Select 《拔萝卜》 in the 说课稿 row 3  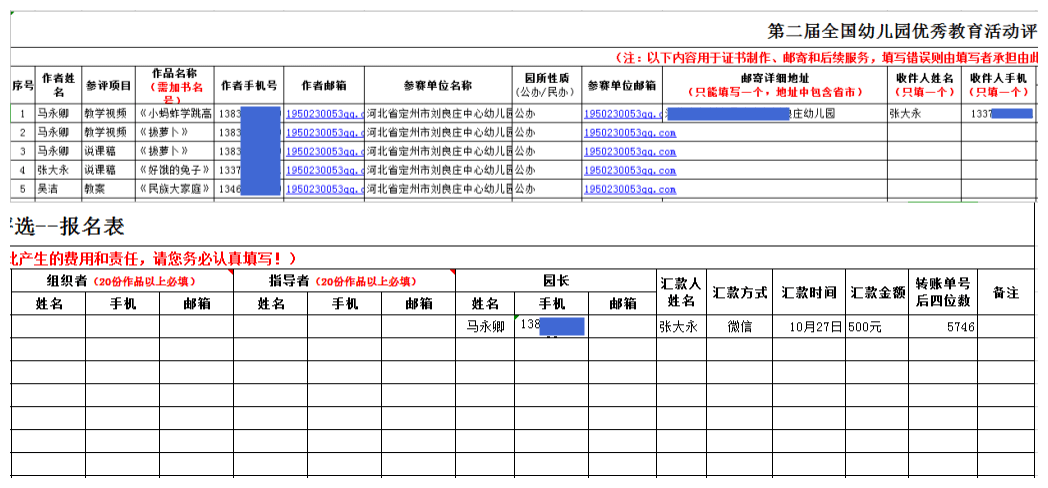click(175, 151)
